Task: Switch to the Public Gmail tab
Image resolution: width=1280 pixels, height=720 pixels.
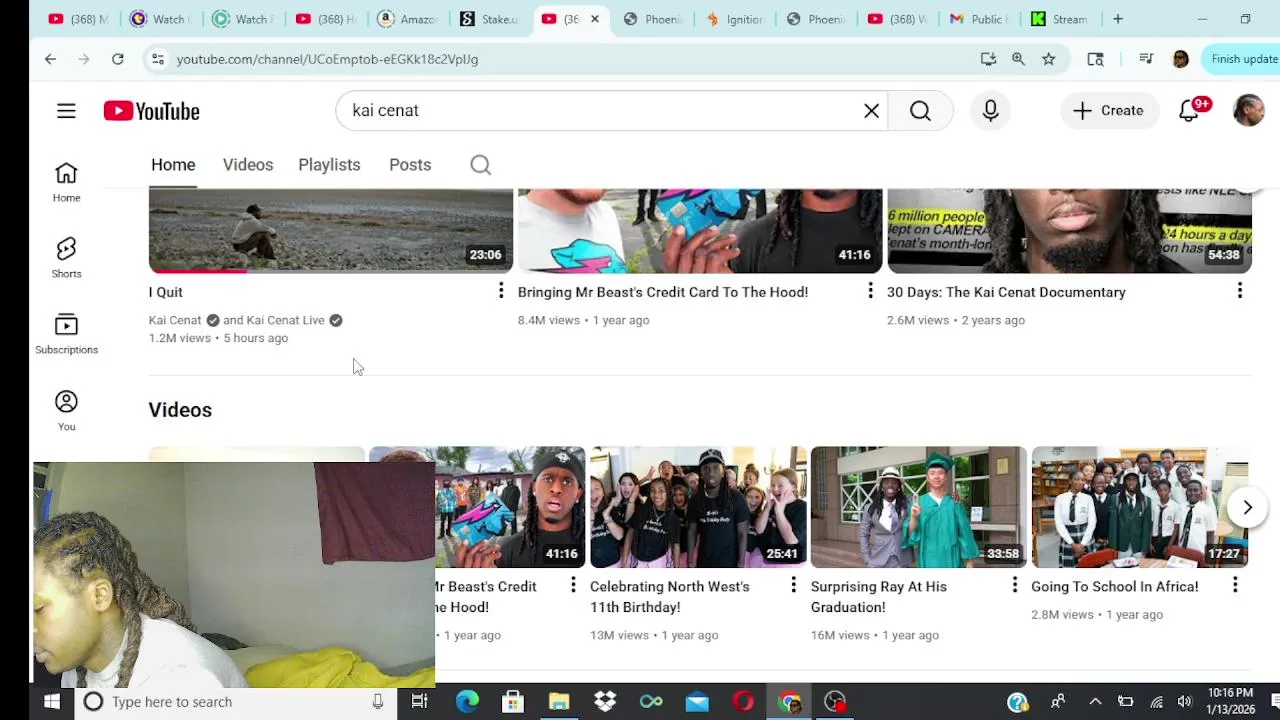Action: [980, 19]
